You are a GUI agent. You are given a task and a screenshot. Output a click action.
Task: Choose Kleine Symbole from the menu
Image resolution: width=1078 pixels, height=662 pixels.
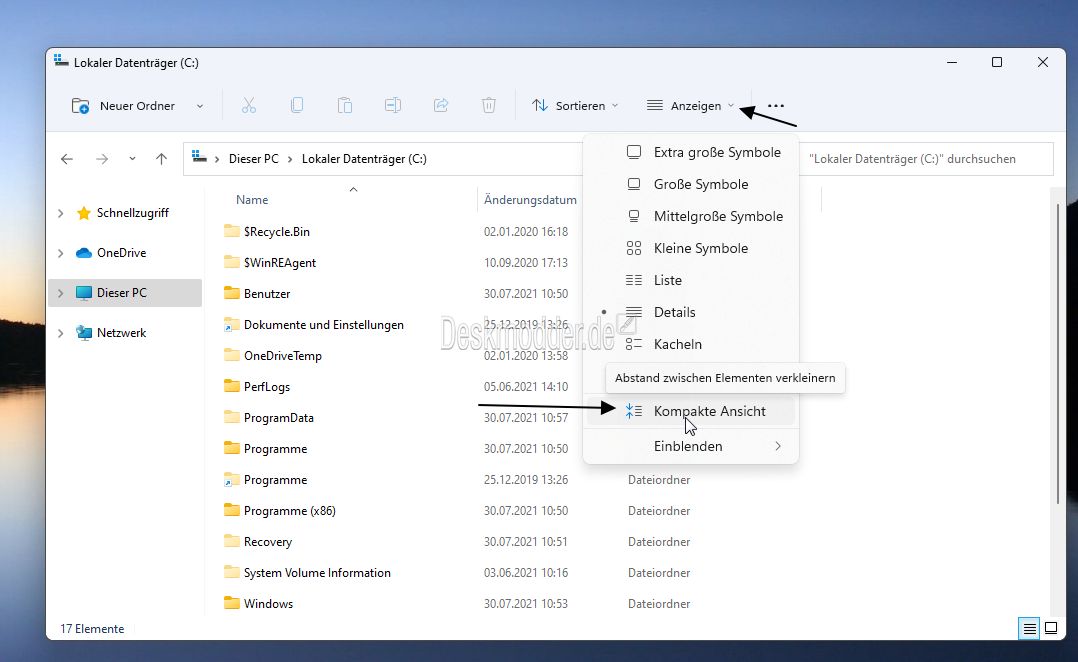point(691,248)
